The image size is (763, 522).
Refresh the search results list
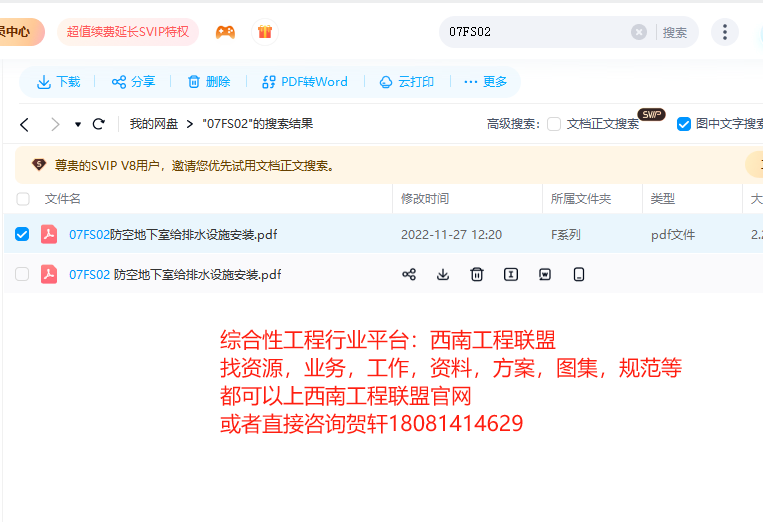pyautogui.click(x=98, y=124)
